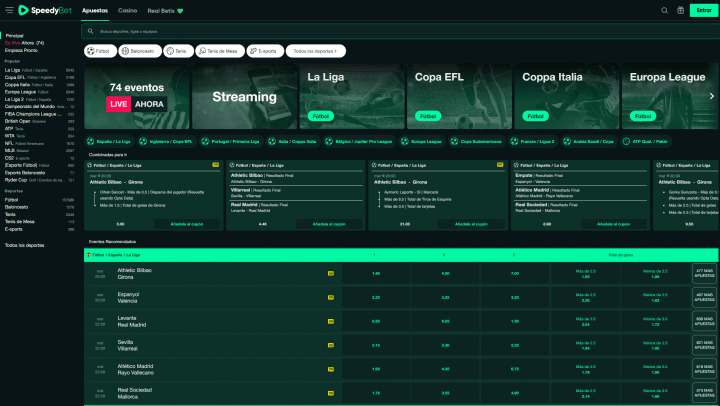Select the Tenis sport chip
This screenshot has width=720, height=406.
(x=178, y=51)
